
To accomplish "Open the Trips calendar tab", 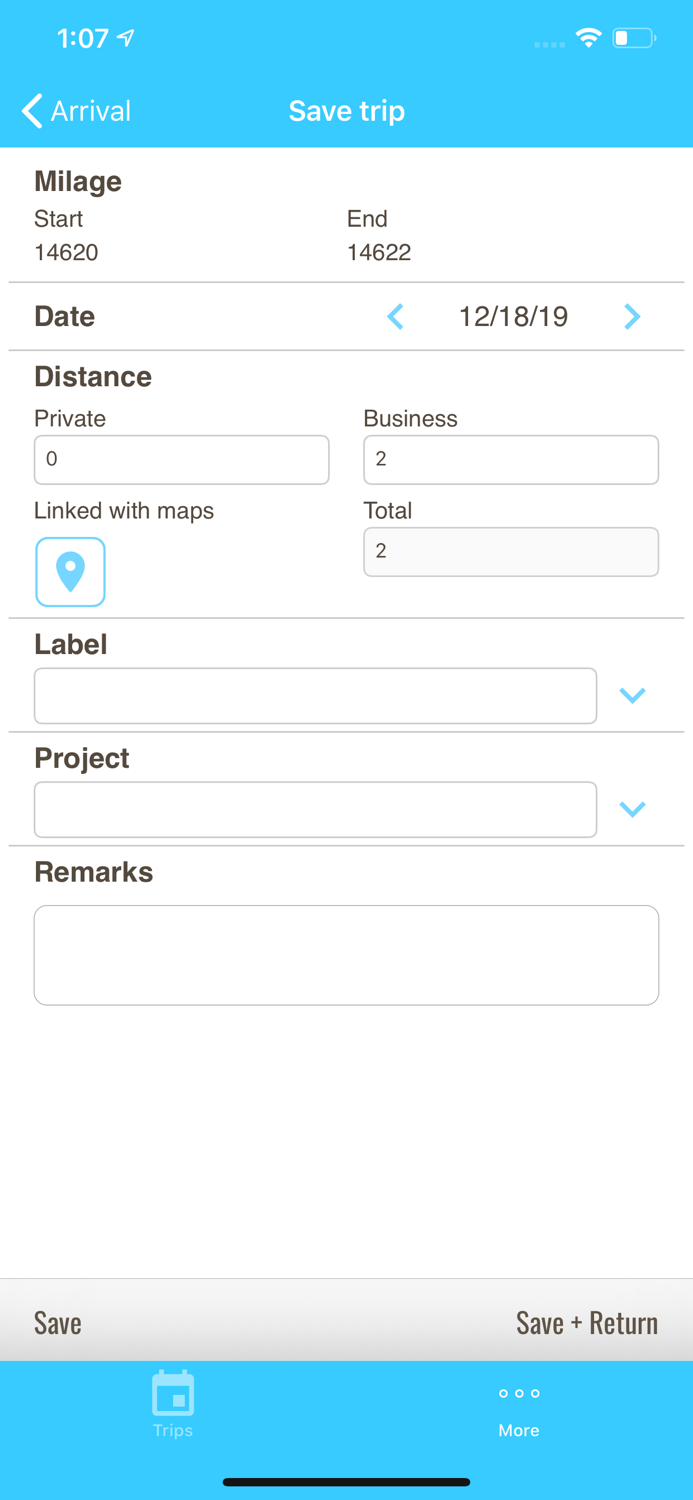I will coord(173,1404).
